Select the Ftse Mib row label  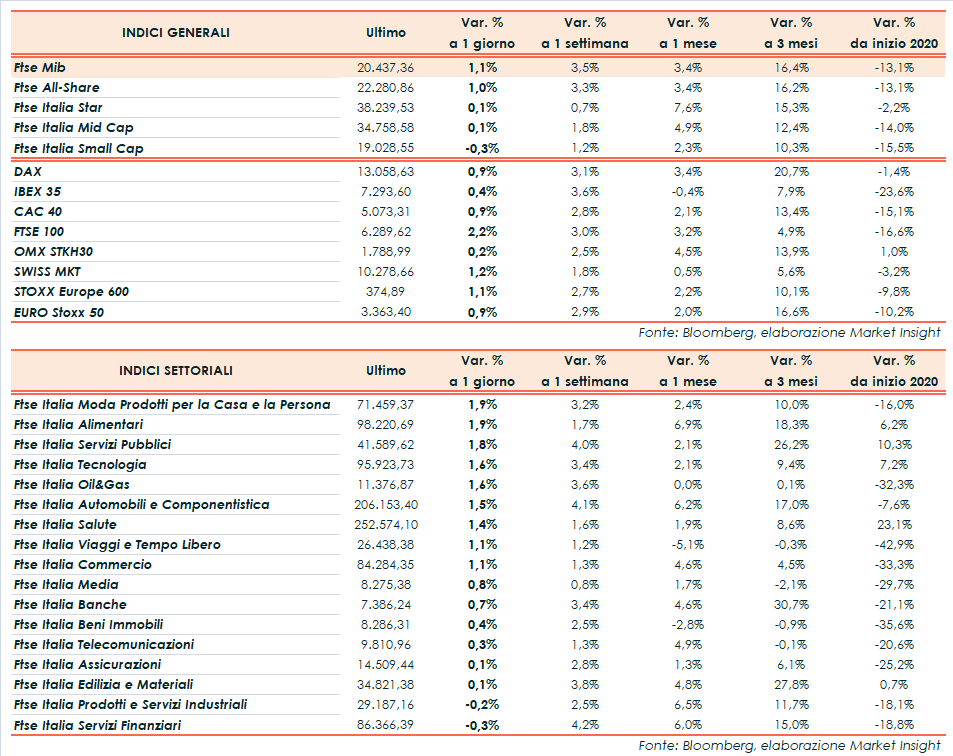[41, 68]
